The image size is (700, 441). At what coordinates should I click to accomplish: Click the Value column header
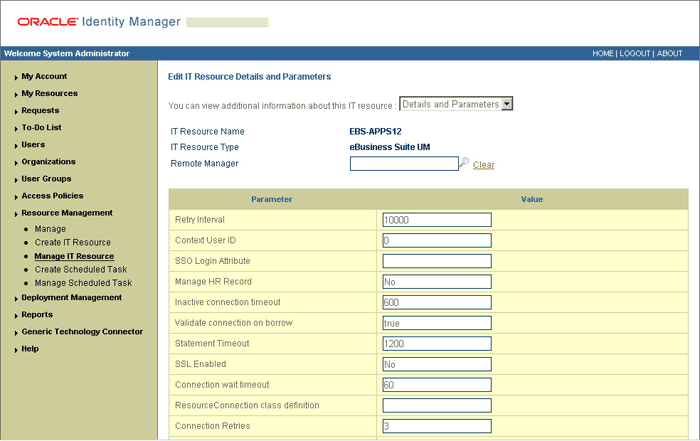tap(532, 200)
